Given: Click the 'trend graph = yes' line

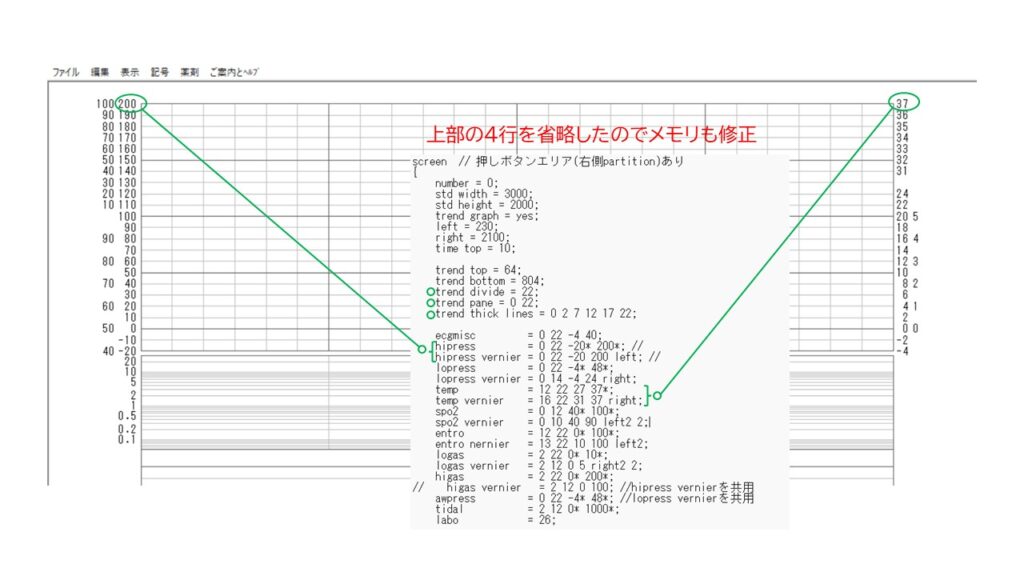Looking at the screenshot, I should click(x=486, y=216).
